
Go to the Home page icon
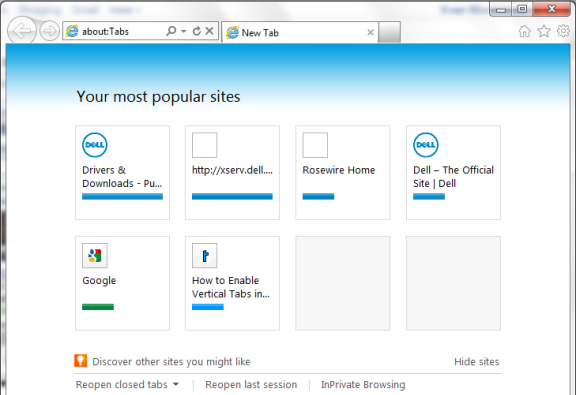click(524, 31)
